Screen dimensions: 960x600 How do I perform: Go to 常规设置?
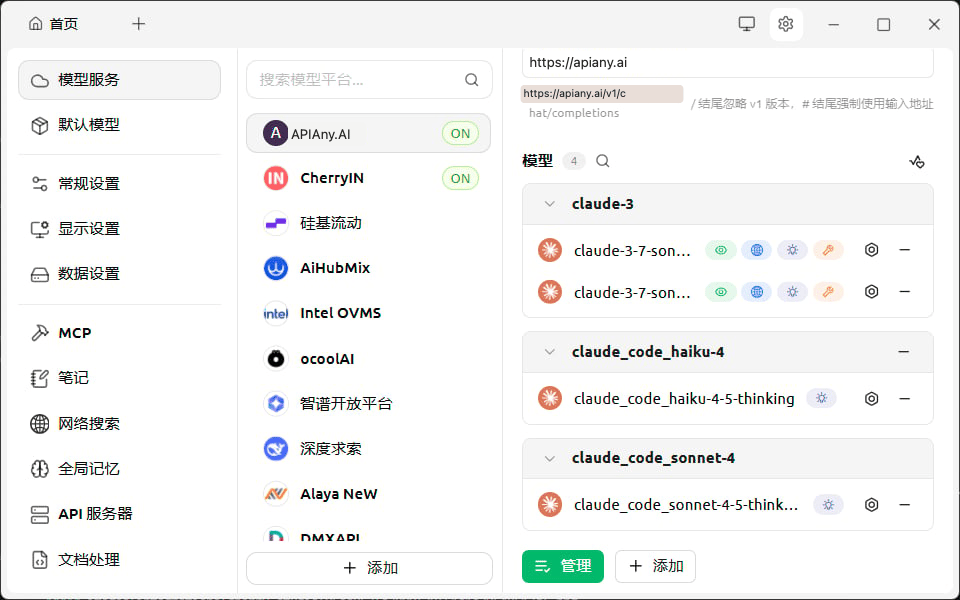point(119,183)
